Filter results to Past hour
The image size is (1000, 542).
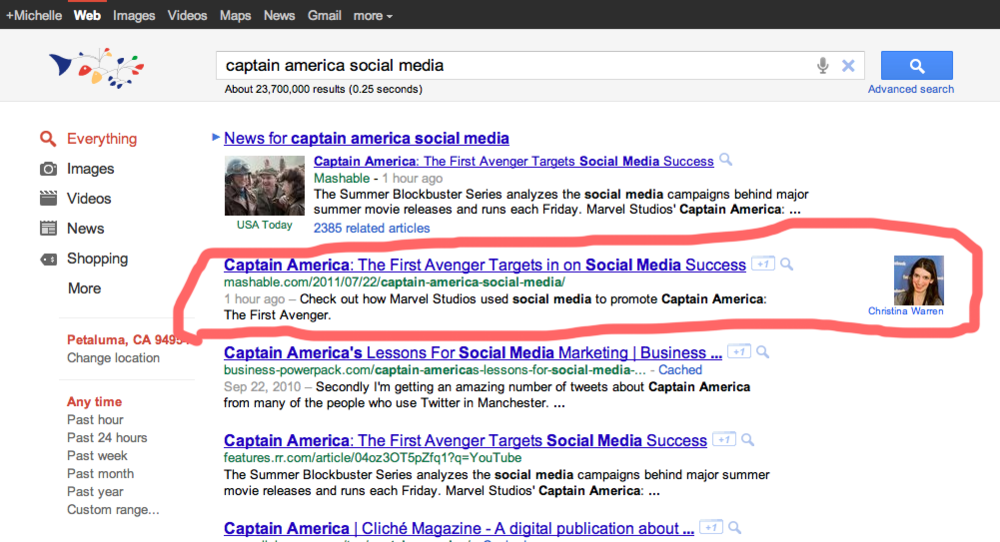point(95,420)
